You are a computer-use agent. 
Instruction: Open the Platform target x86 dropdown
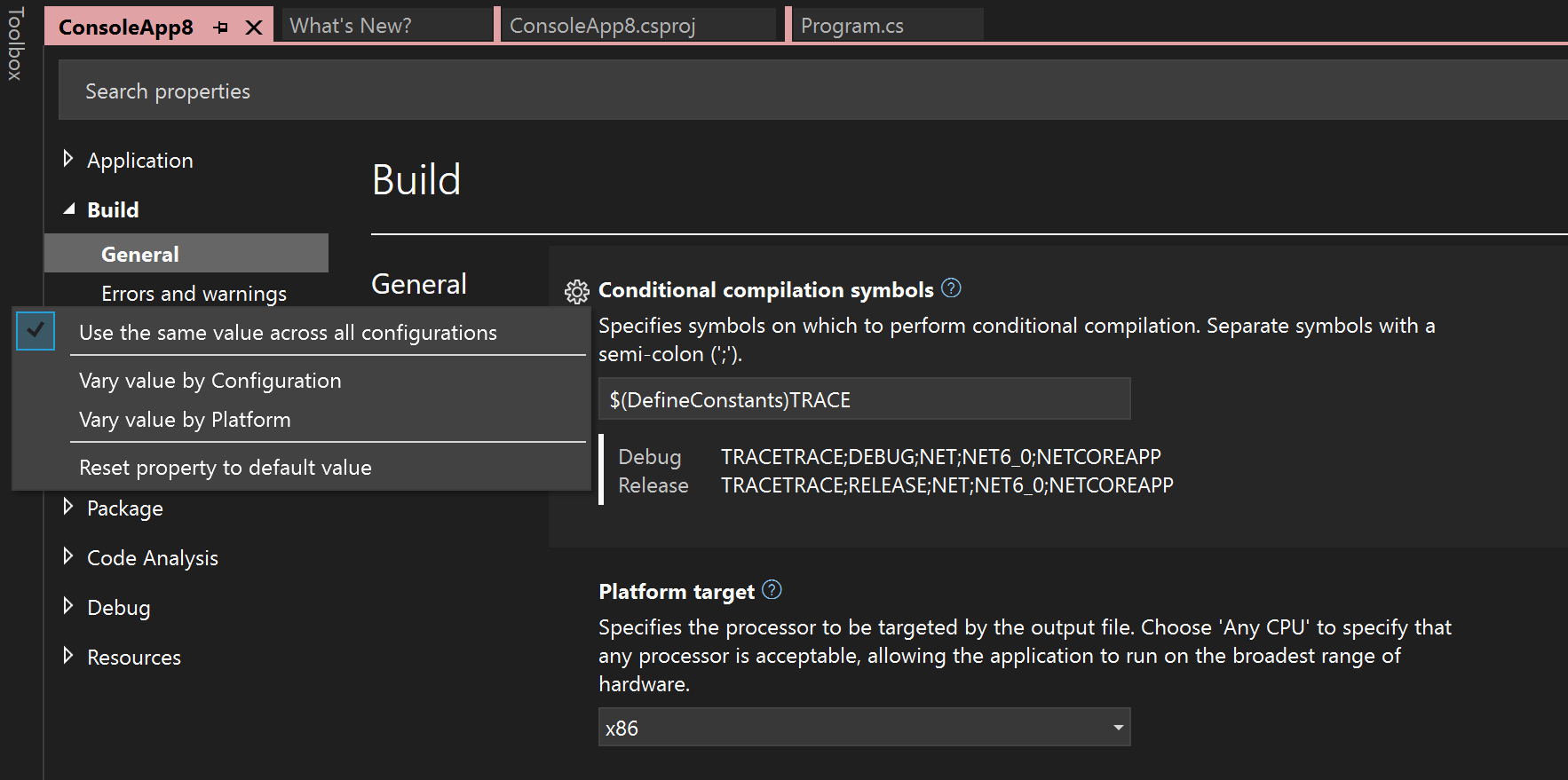click(x=1118, y=728)
